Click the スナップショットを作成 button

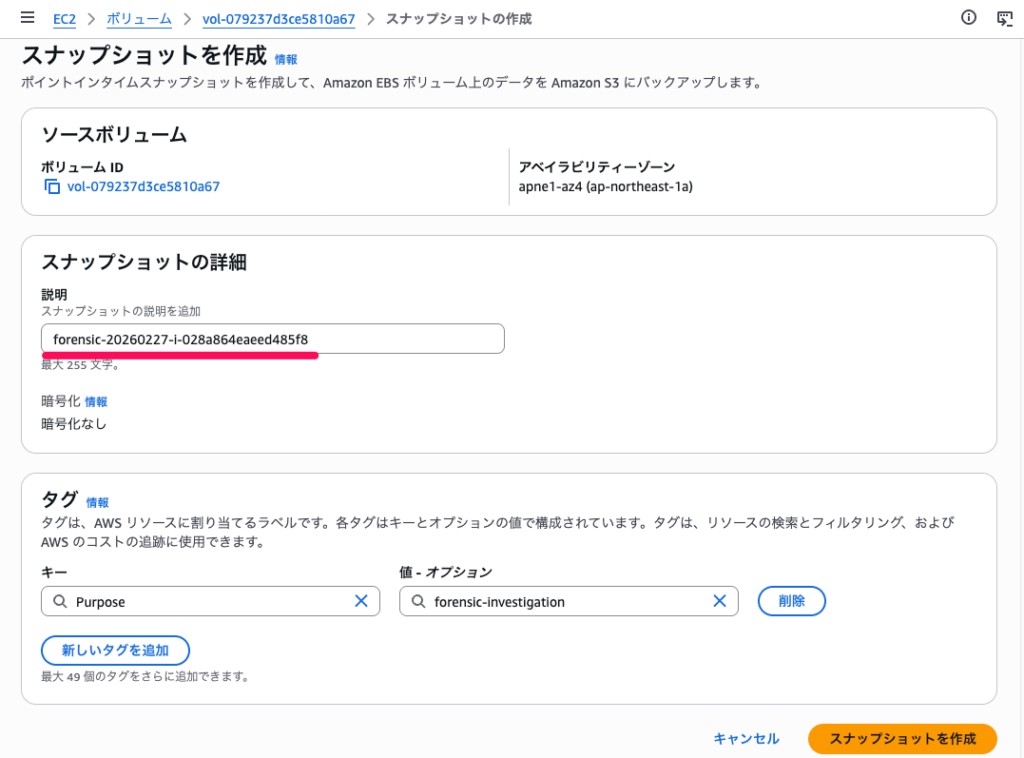point(902,738)
